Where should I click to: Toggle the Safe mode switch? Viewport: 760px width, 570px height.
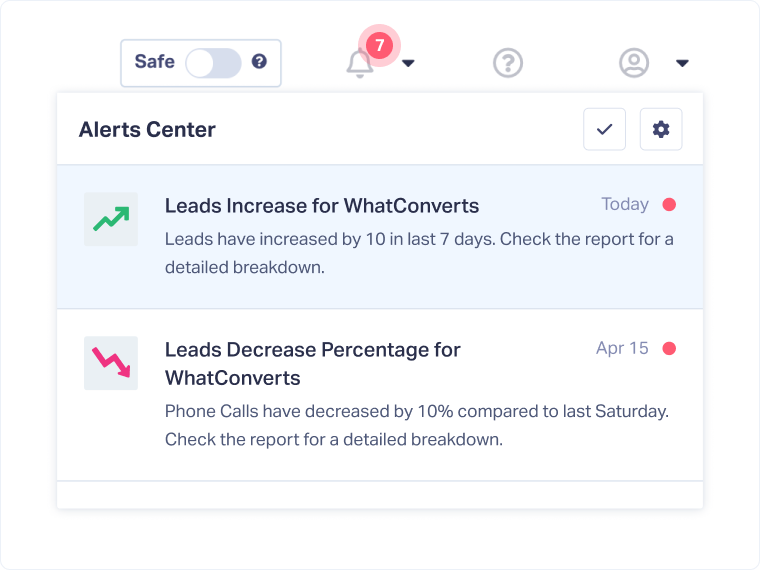[x=214, y=63]
